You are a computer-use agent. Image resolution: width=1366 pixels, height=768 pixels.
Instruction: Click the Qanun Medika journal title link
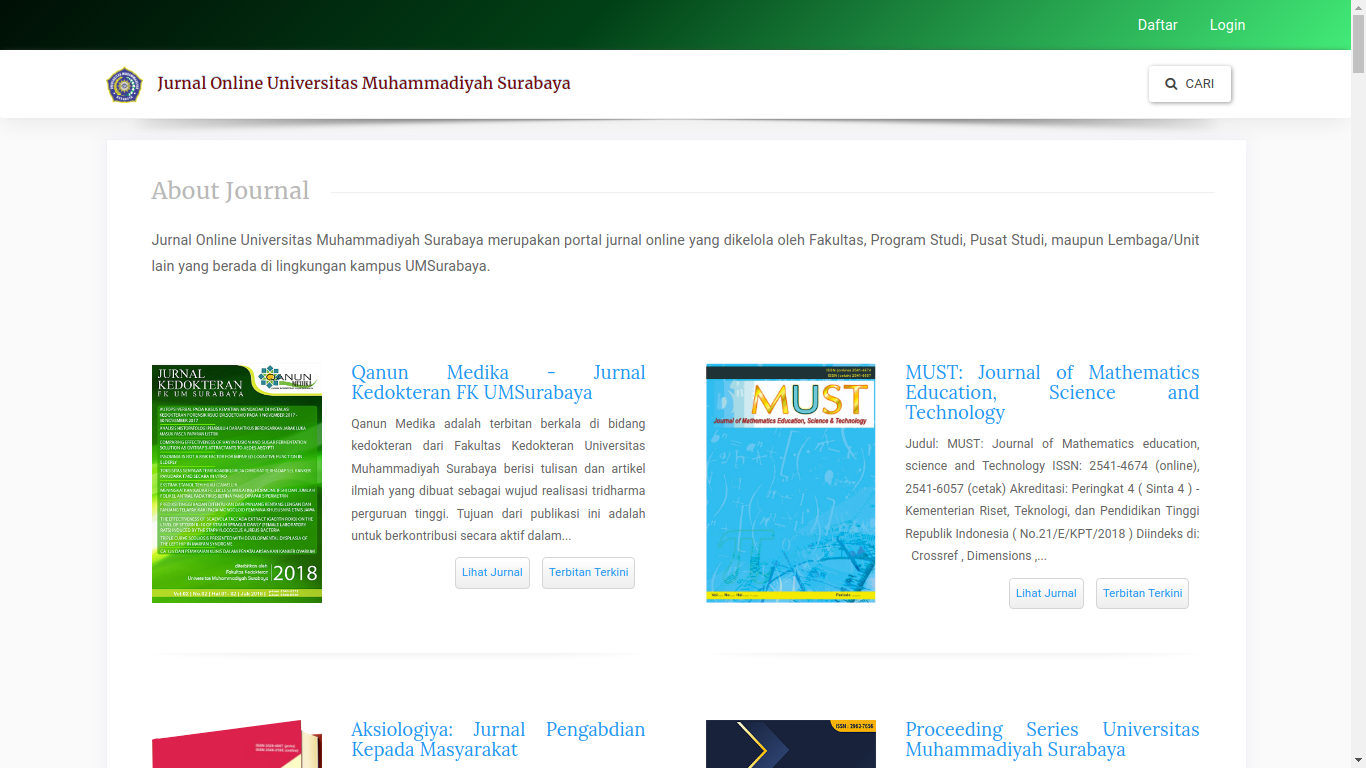point(498,382)
